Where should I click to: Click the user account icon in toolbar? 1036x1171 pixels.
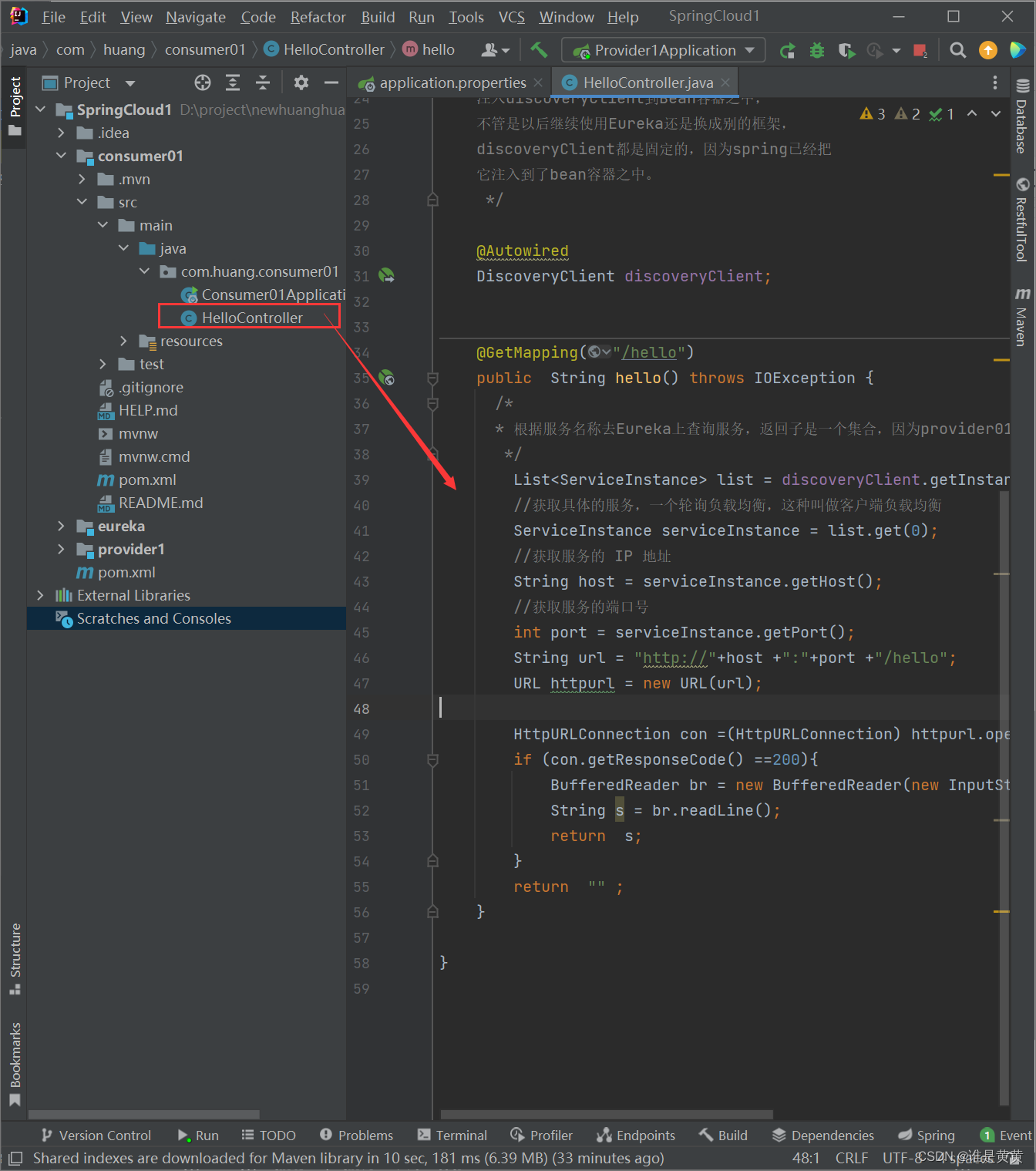point(495,50)
